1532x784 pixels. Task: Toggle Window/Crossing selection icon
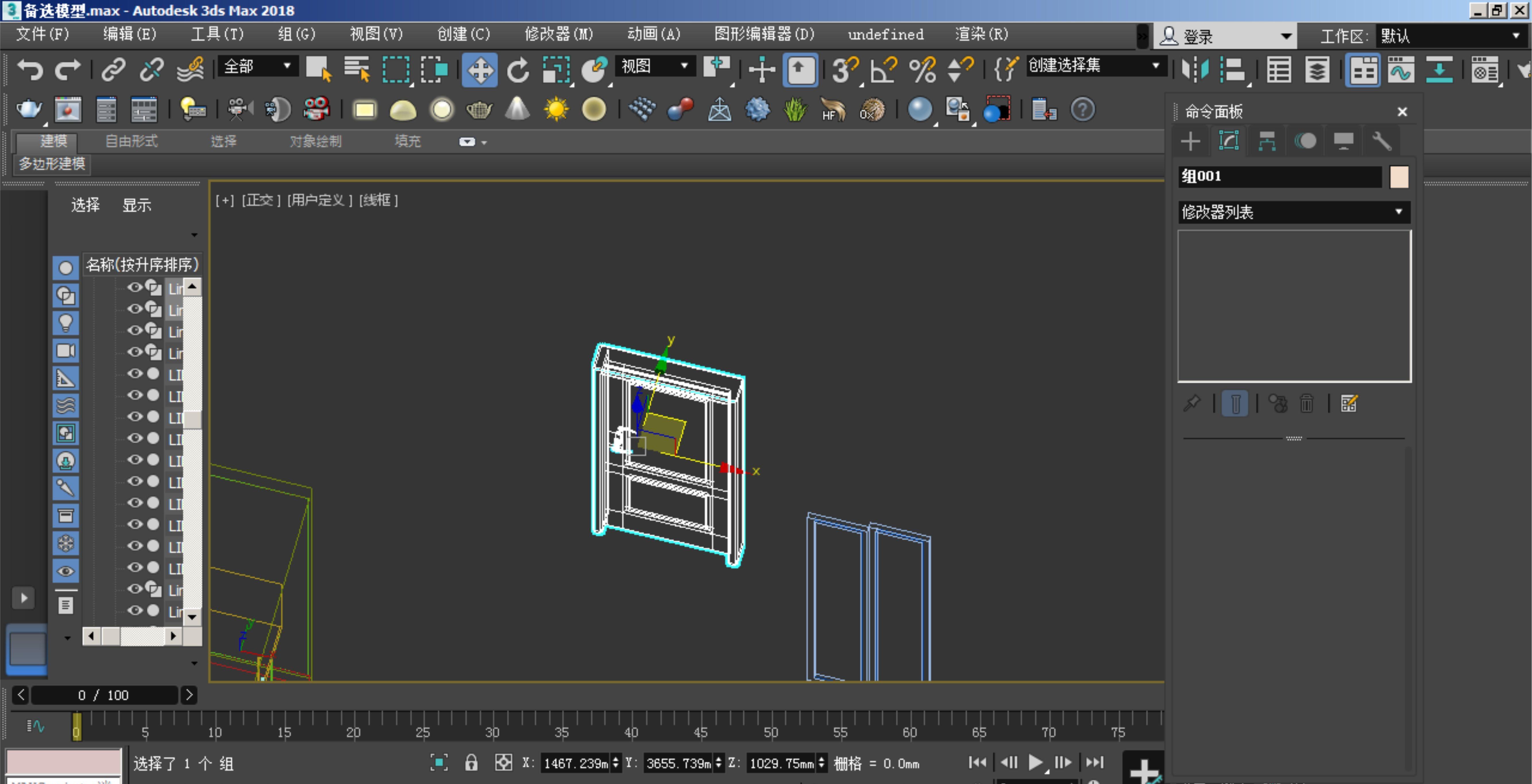tap(435, 70)
